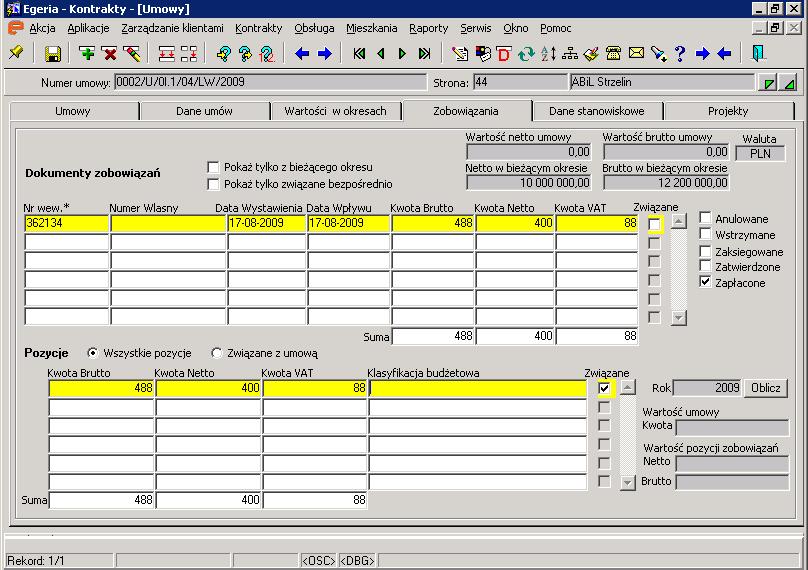The height and width of the screenshot is (570, 808).
Task: Click the A-Z sort icon
Action: click(548, 54)
